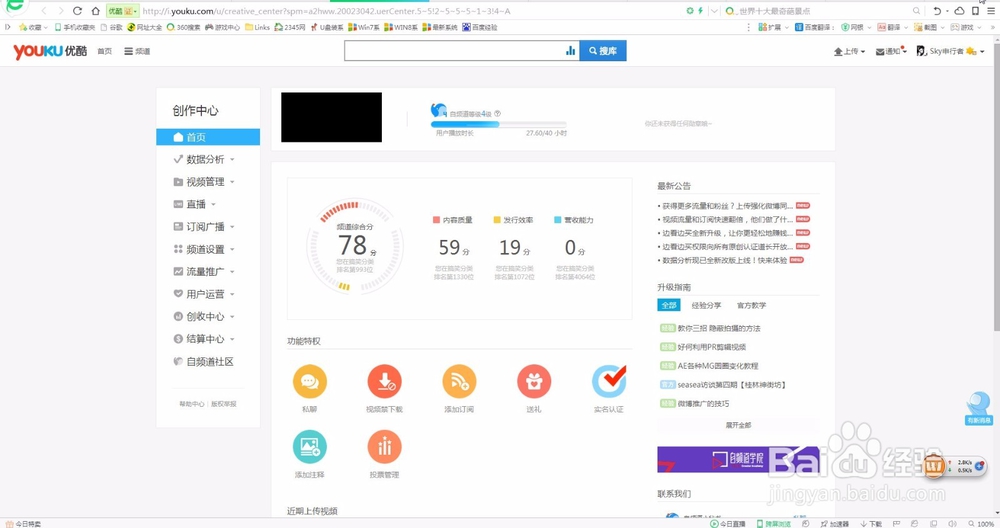The width and height of the screenshot is (1000, 528).
Task: Click the browser back arrow
Action: click(43, 11)
